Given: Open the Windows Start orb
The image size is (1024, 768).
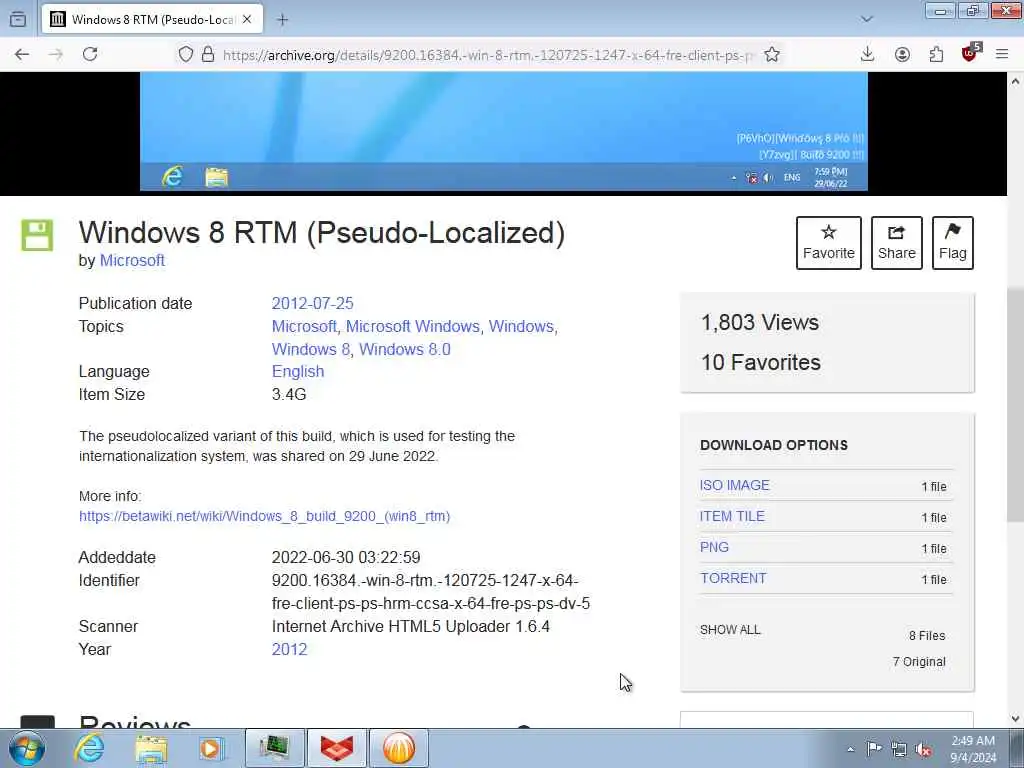Looking at the screenshot, I should (x=27, y=748).
